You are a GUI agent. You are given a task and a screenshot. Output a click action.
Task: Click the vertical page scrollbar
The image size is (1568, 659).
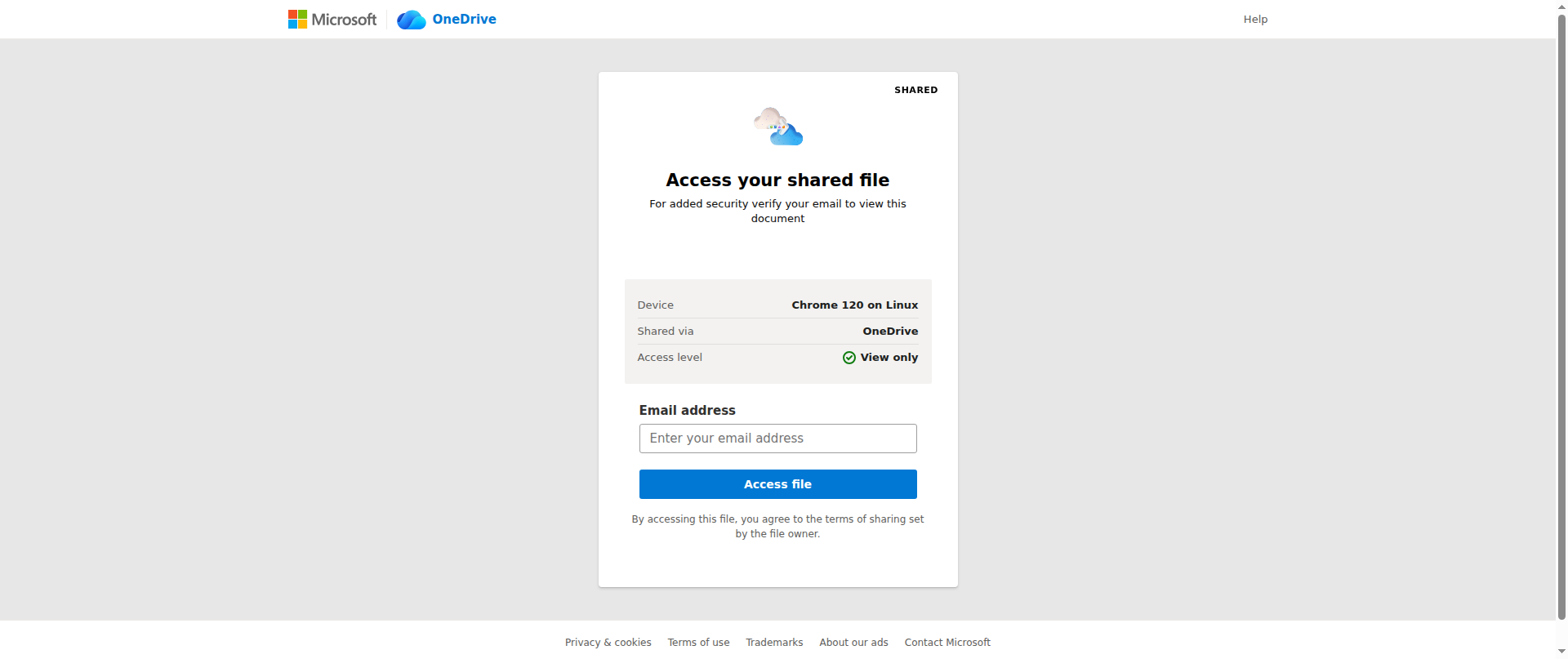1562,318
